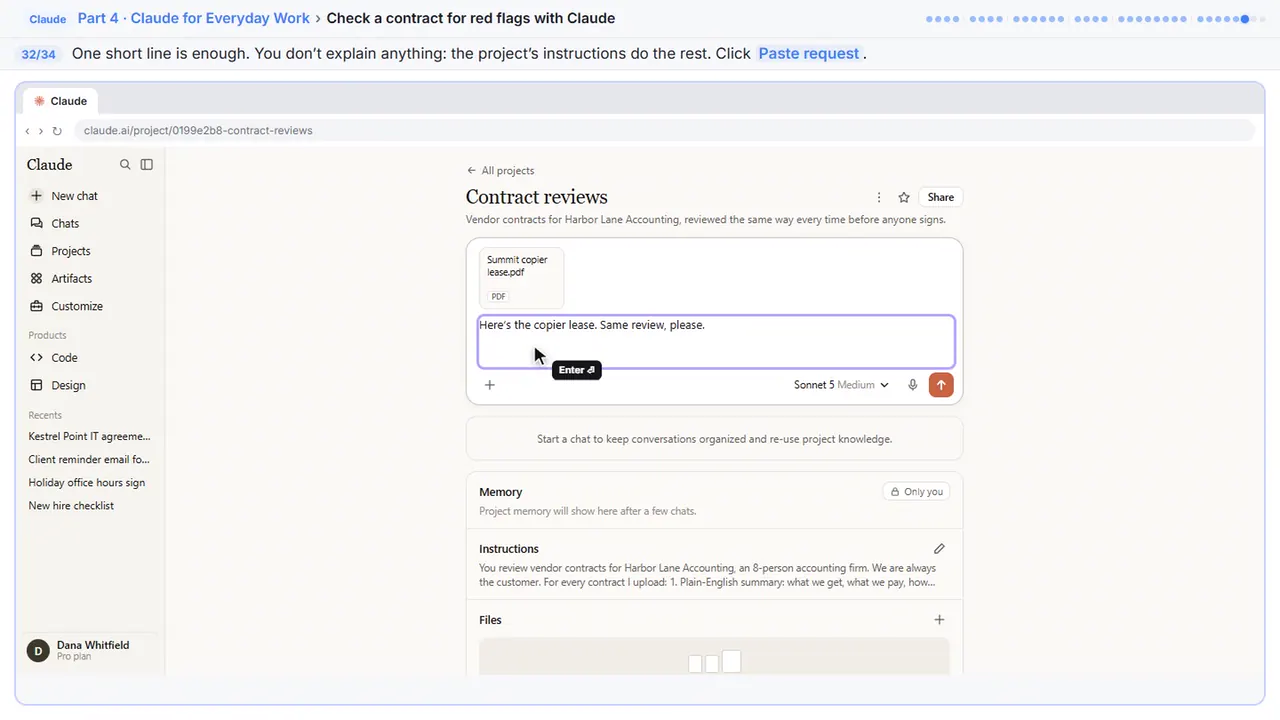
Task: Click the Only you visibility badge
Action: point(916,492)
